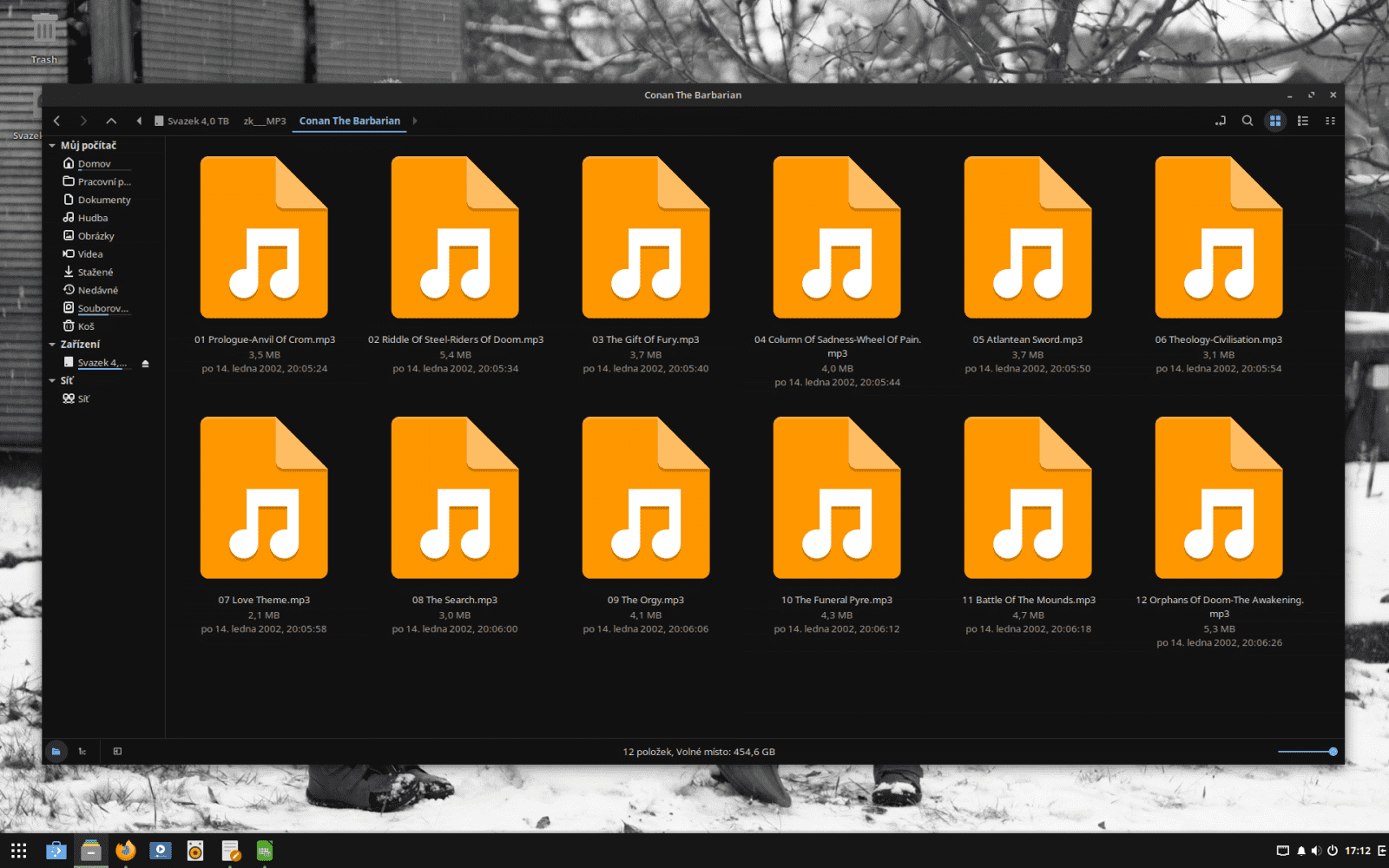Adjust the icon zoom slider

pos(1307,752)
